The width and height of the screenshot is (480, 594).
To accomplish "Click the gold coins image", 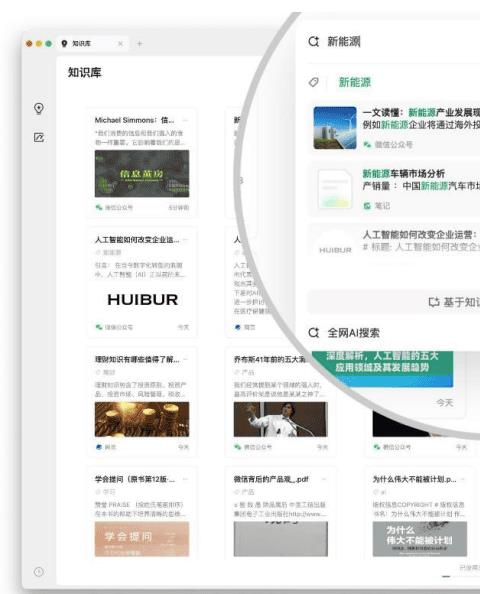I will 142,419.
